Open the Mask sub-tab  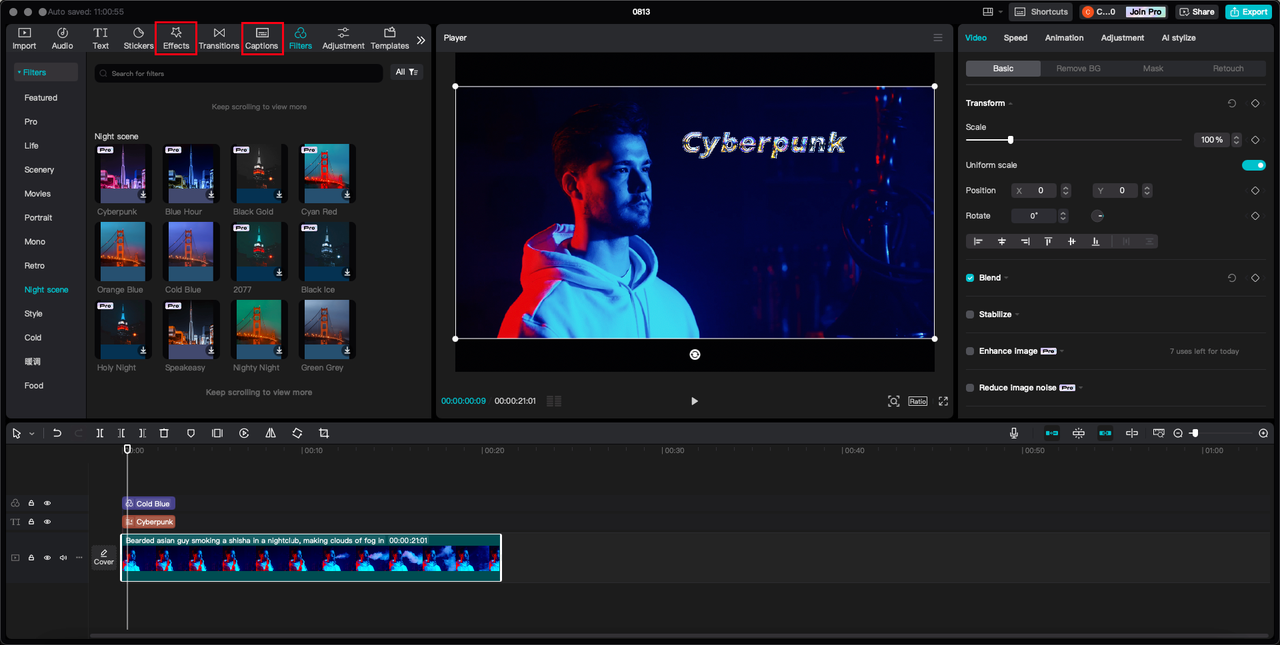click(1153, 69)
